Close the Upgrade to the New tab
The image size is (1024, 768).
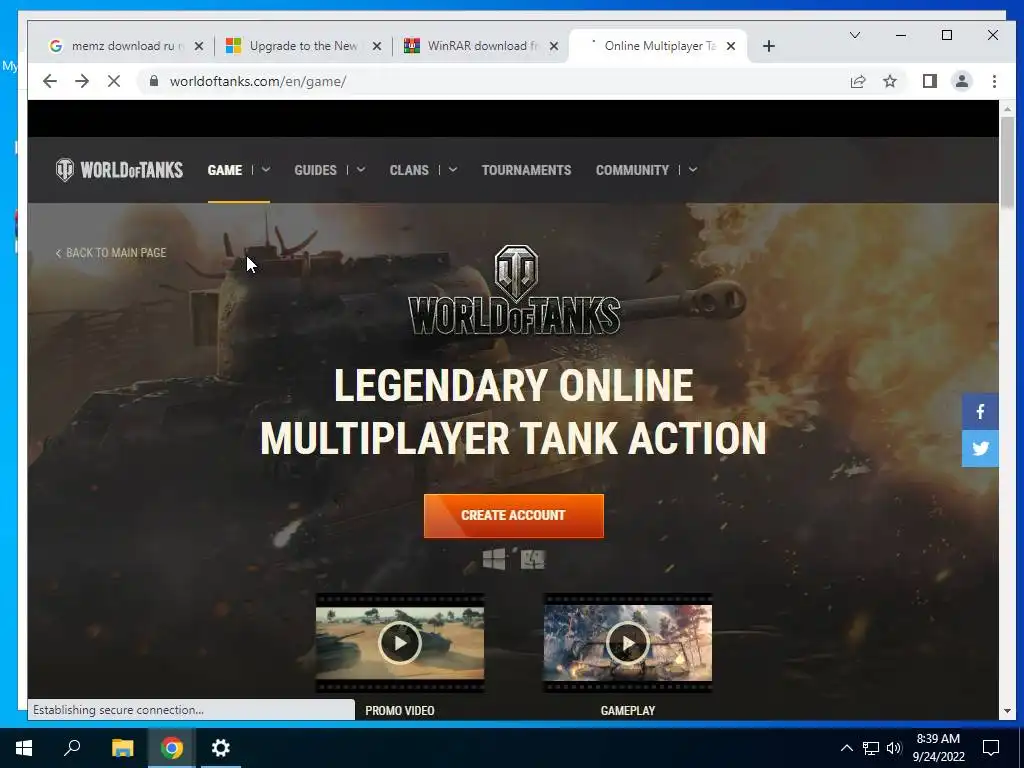(x=377, y=46)
